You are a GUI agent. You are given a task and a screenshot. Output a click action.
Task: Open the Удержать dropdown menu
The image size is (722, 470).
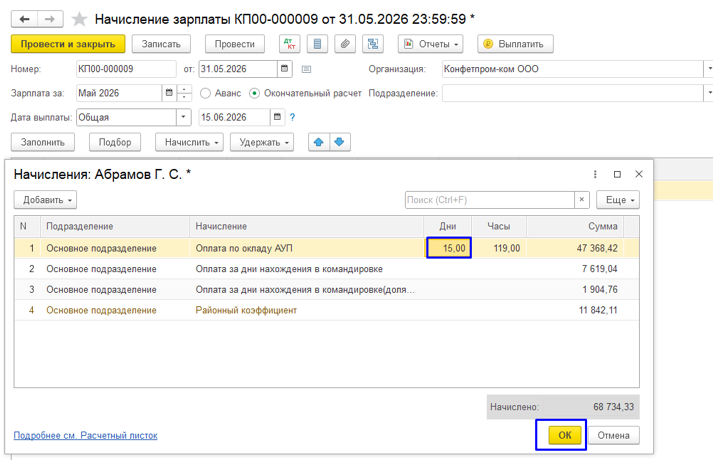[x=262, y=142]
